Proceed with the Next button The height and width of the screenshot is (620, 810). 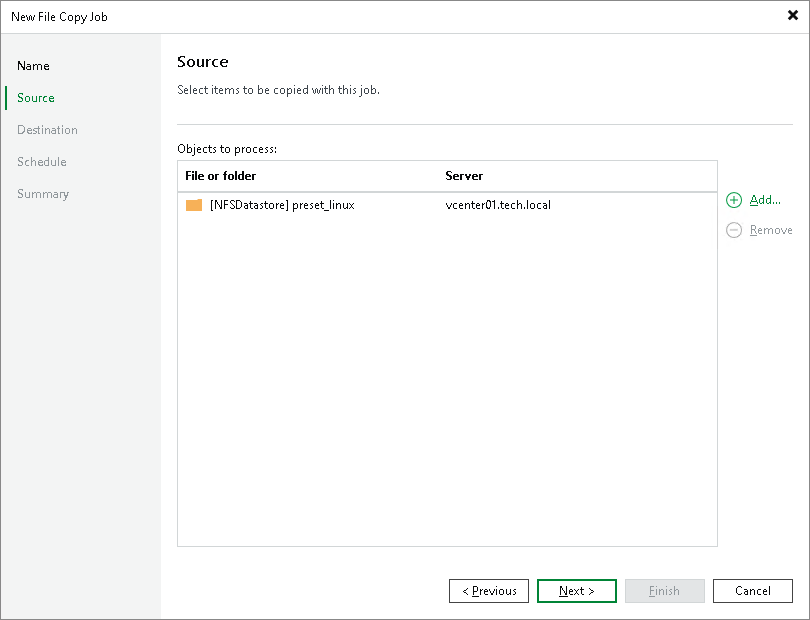tap(577, 591)
